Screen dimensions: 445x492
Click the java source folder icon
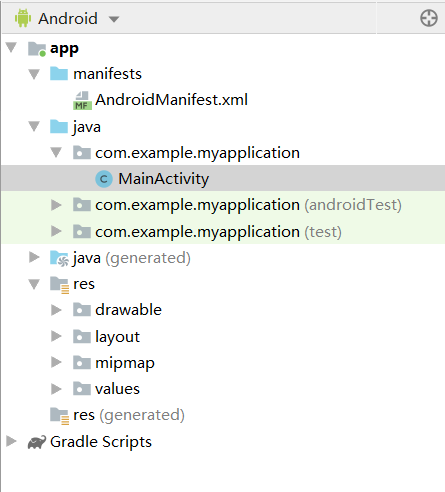click(x=59, y=127)
